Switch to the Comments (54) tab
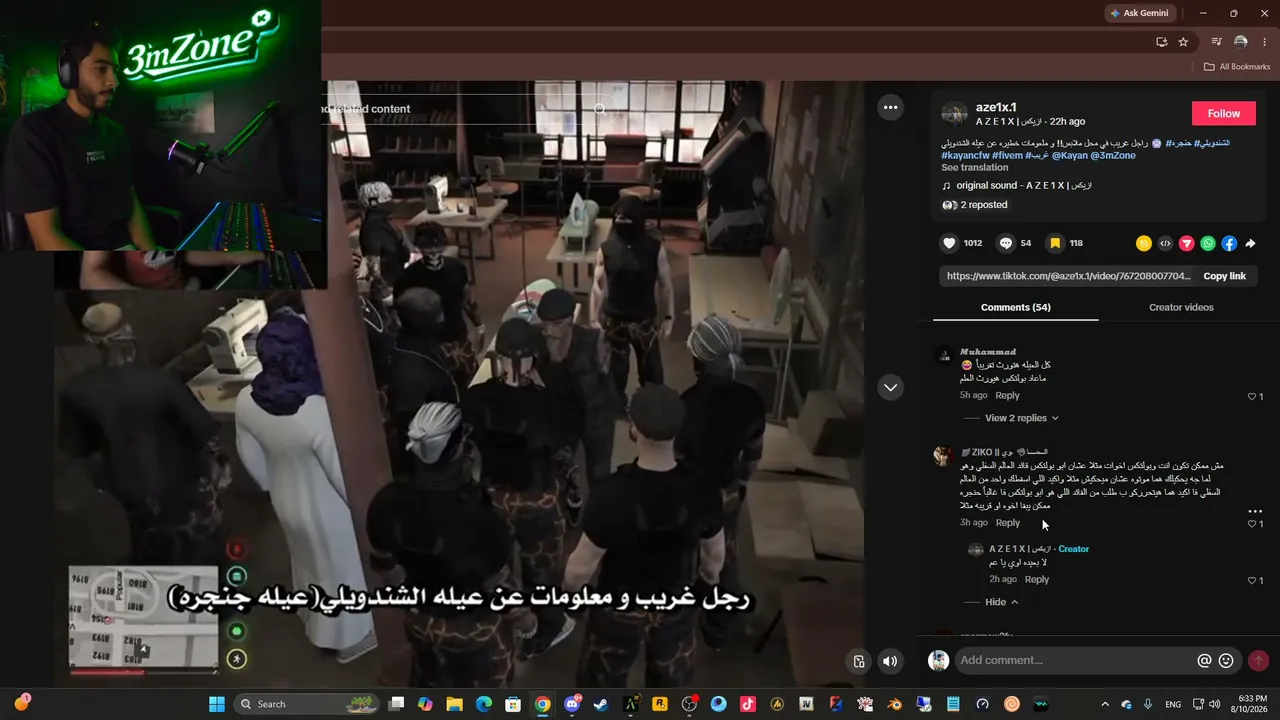Viewport: 1280px width, 720px height. pos(1015,307)
